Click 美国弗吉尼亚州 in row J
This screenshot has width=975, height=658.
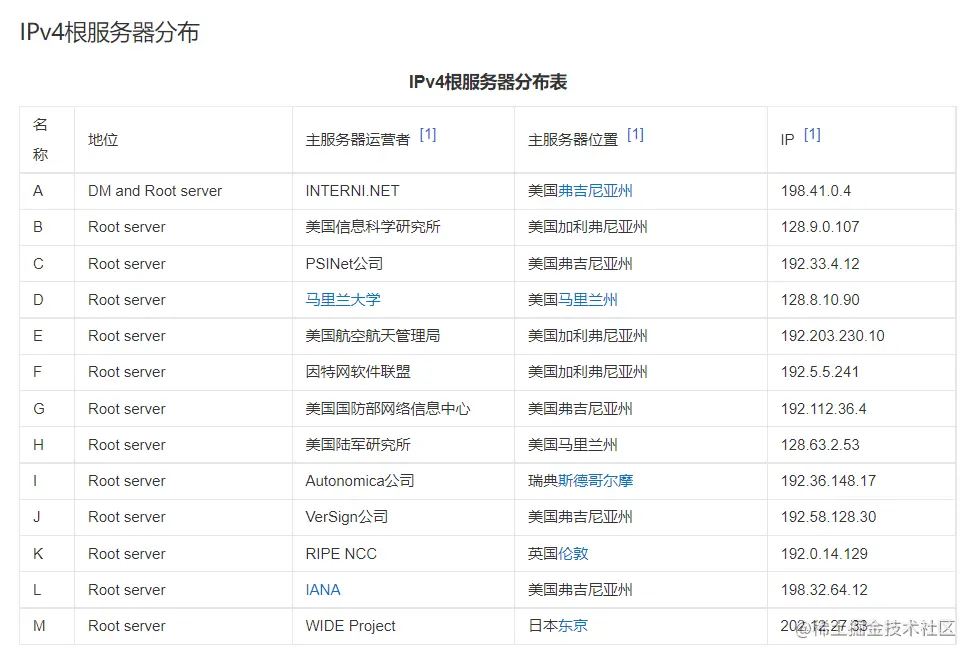(580, 517)
